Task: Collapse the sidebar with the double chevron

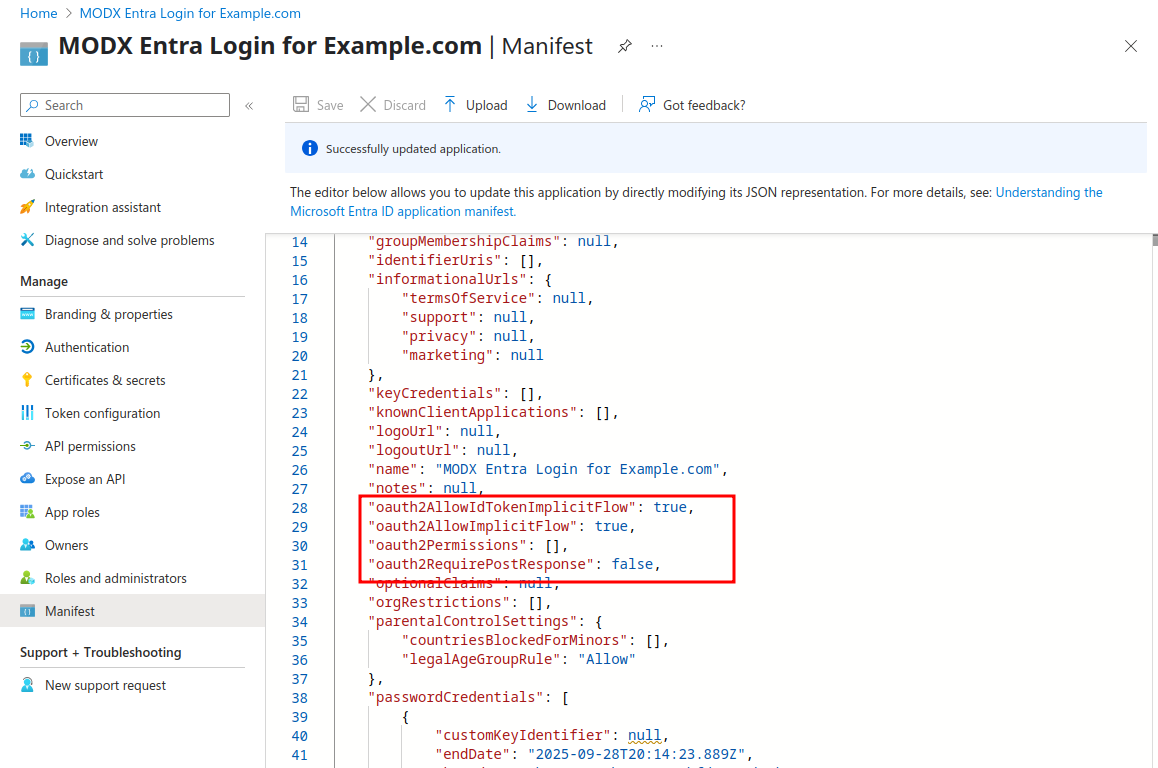Action: pos(249,106)
